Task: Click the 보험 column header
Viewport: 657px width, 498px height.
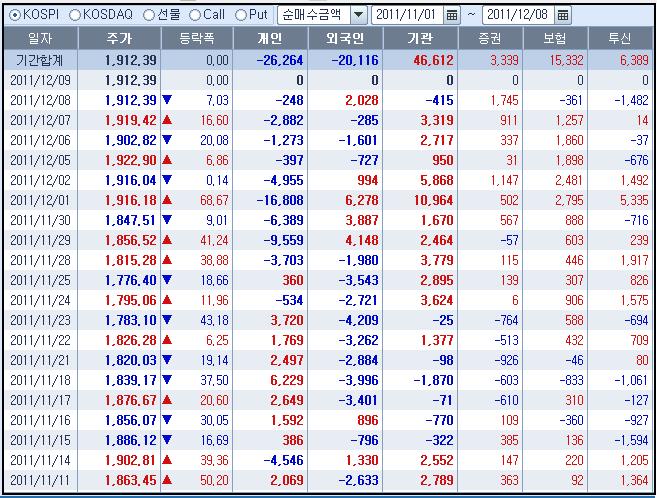Action: tap(556, 39)
